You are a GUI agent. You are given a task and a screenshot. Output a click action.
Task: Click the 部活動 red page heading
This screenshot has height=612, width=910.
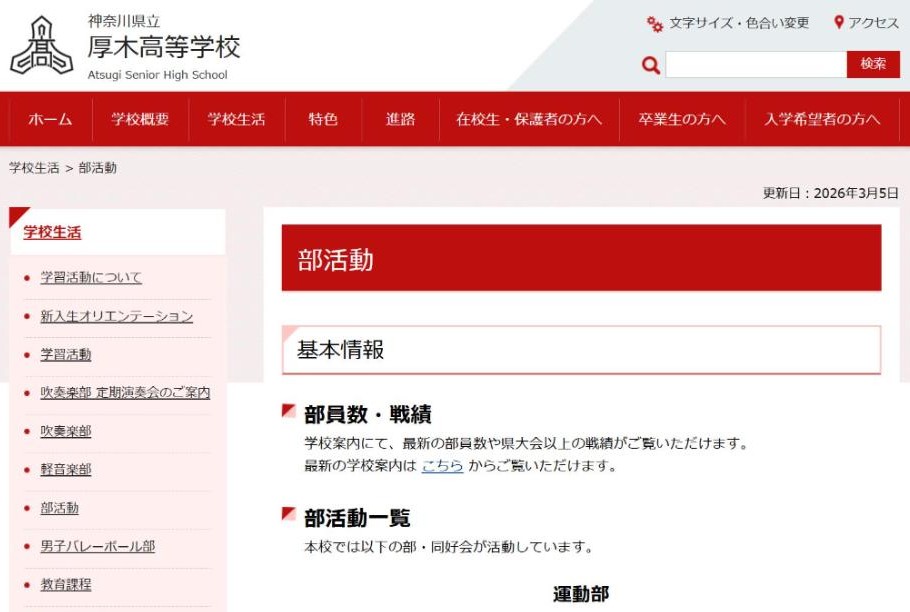pos(582,258)
